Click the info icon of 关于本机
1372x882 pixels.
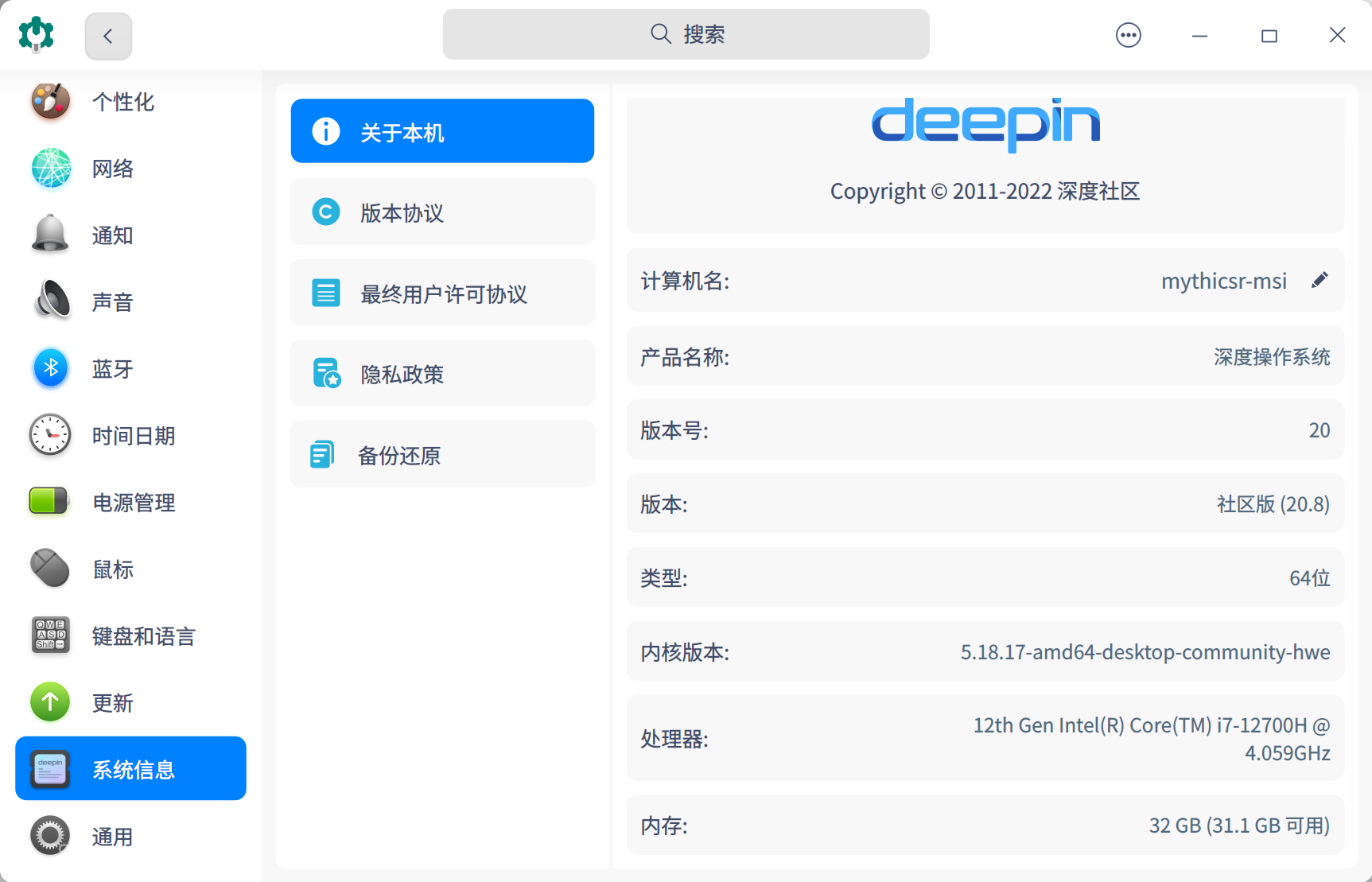click(326, 131)
